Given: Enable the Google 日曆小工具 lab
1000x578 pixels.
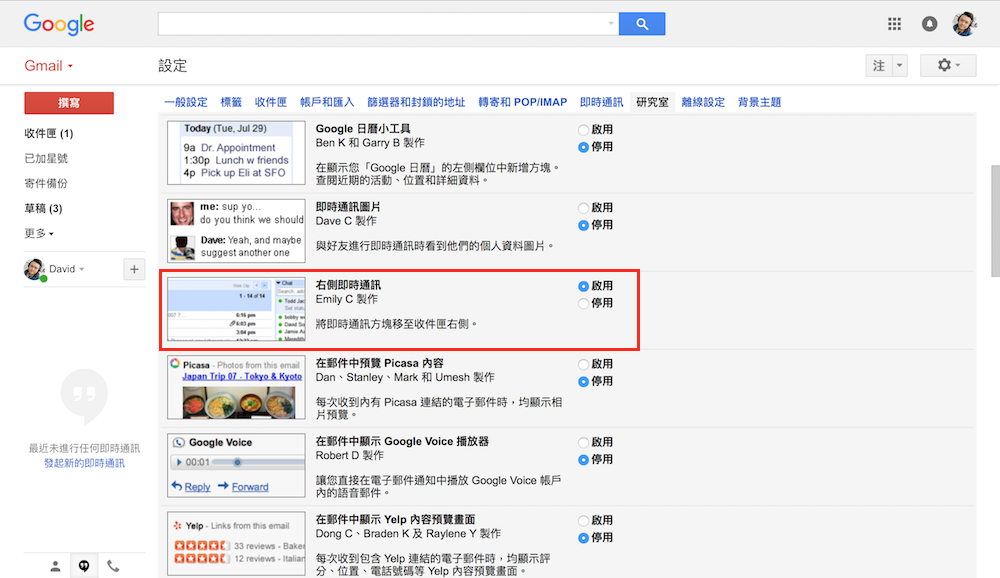Looking at the screenshot, I should pyautogui.click(x=583, y=130).
